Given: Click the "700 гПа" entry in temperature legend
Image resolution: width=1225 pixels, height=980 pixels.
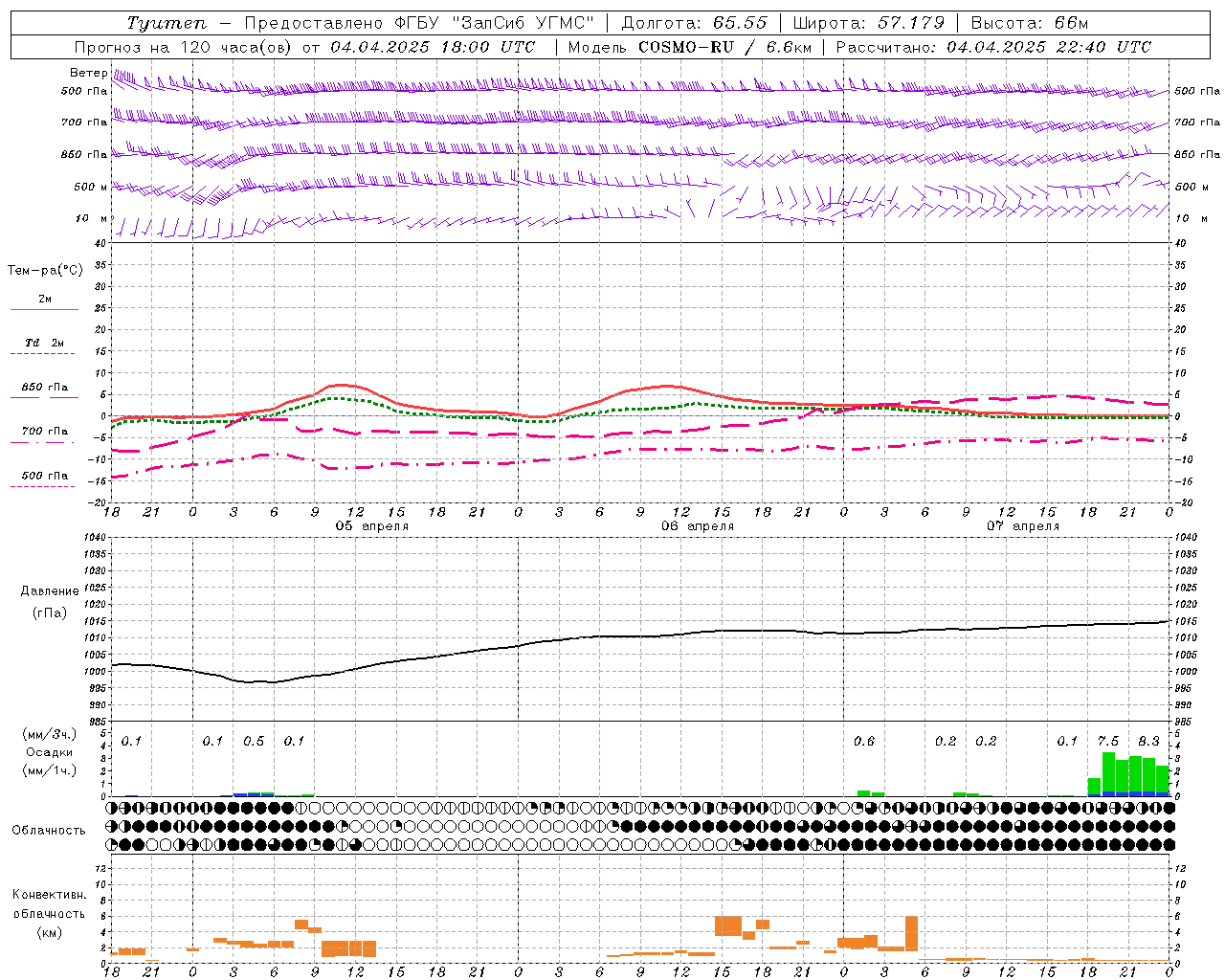Looking at the screenshot, I should point(45,431).
